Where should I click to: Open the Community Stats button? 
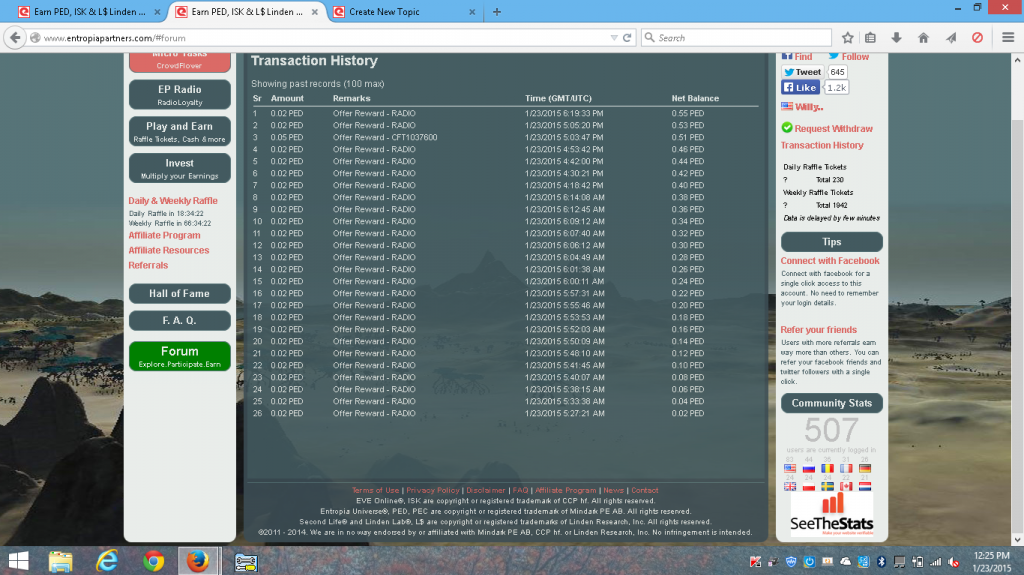pyautogui.click(x=832, y=403)
